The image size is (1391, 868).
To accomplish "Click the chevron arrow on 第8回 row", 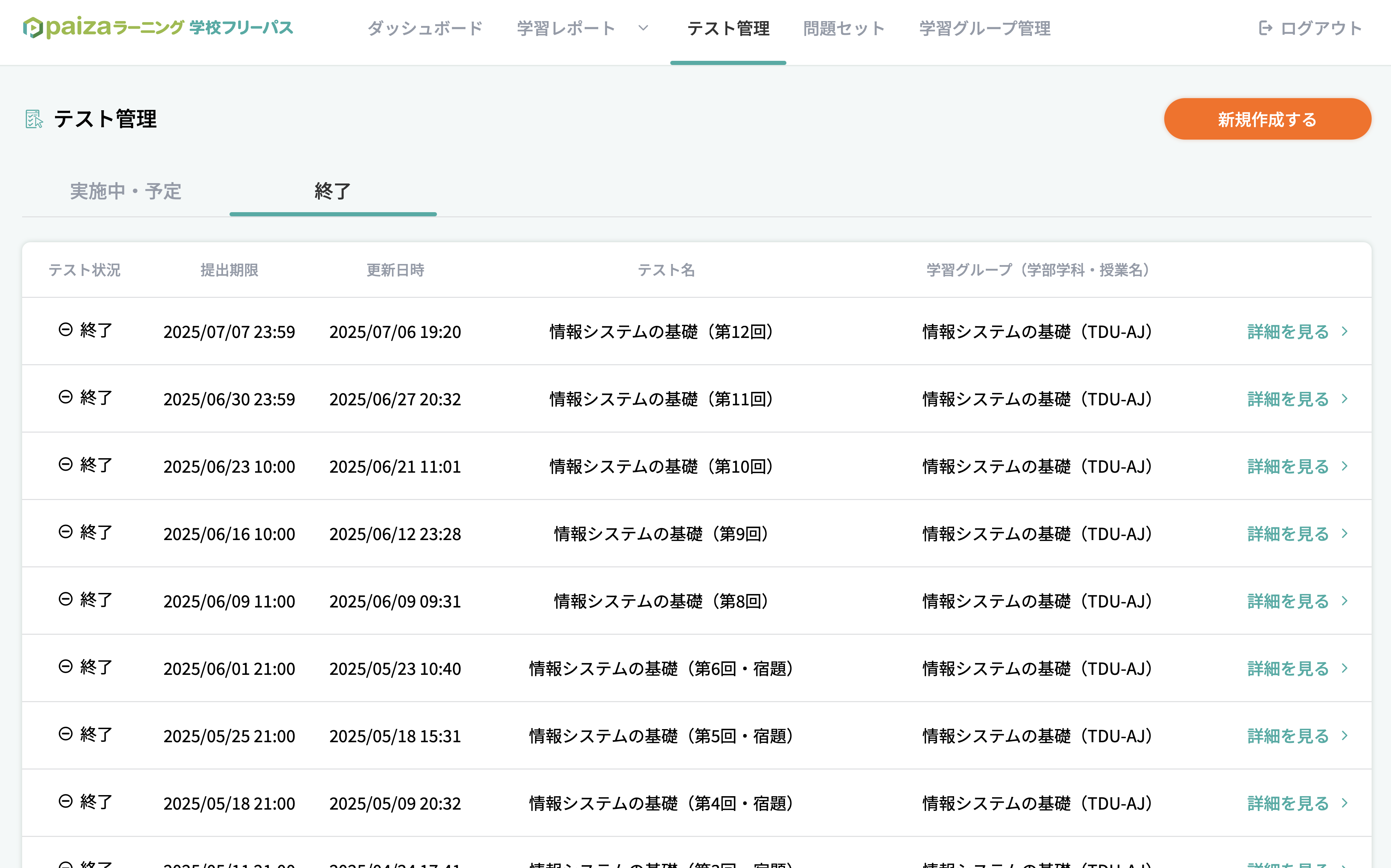I will coord(1344,601).
